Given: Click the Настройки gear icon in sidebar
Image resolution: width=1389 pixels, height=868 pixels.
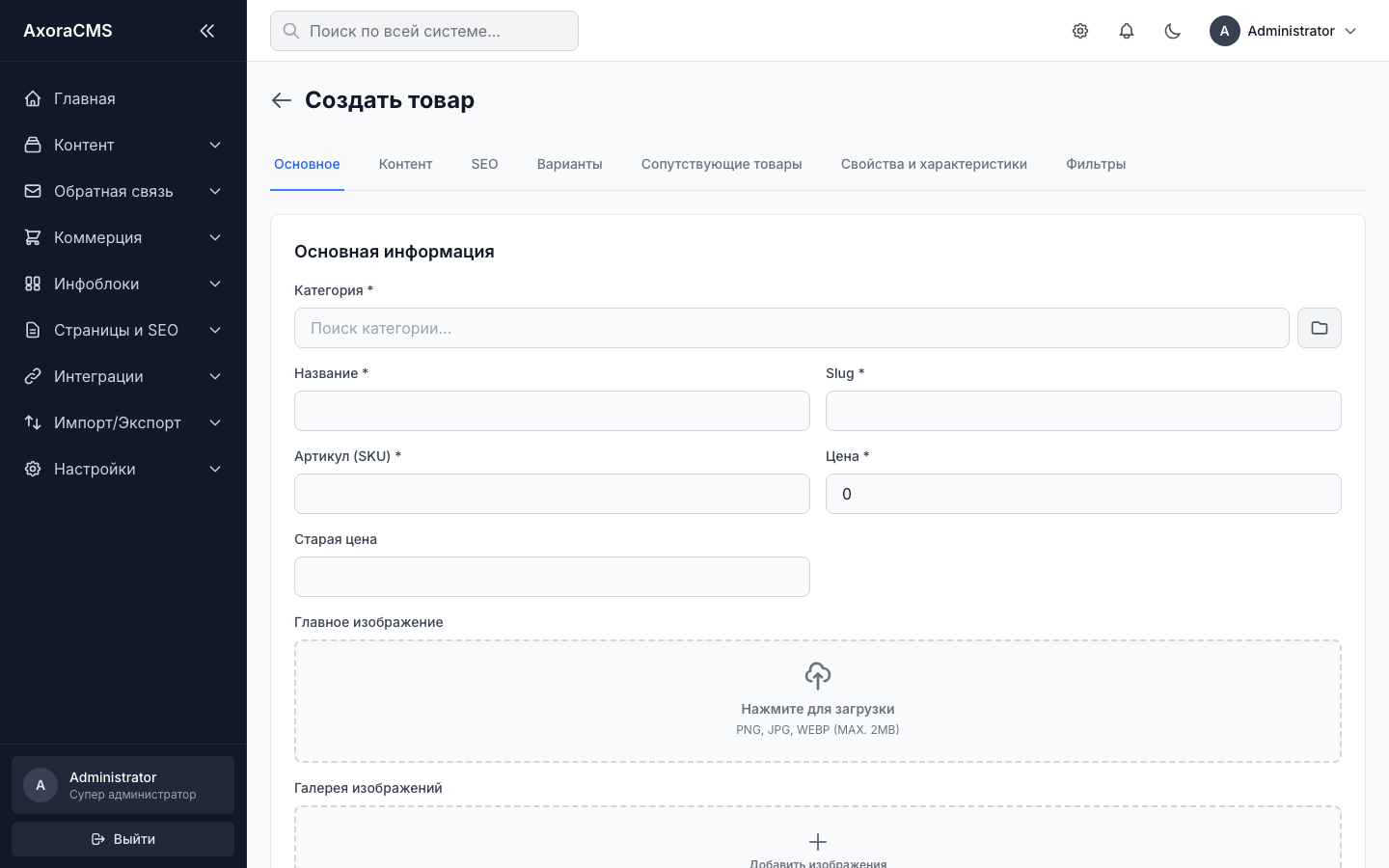Looking at the screenshot, I should point(33,469).
